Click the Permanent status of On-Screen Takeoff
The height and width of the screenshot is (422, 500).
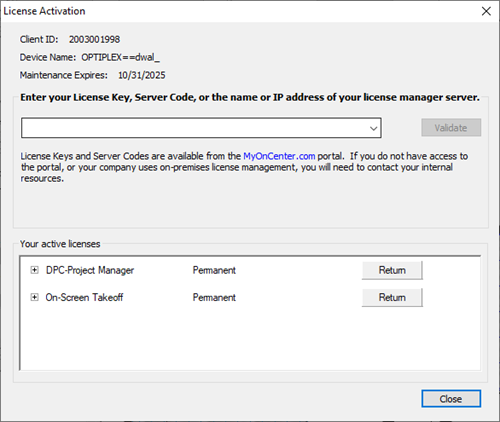pyautogui.click(x=214, y=297)
